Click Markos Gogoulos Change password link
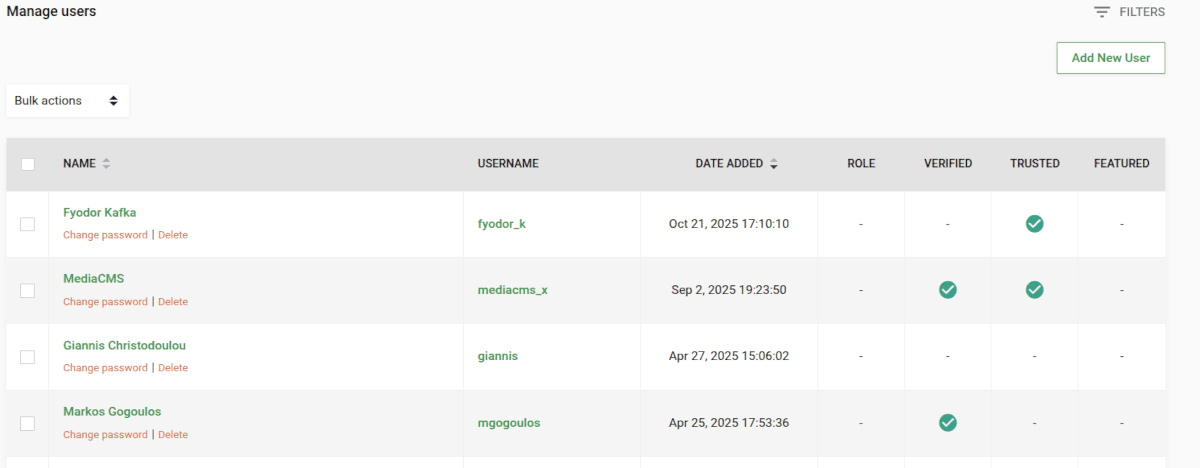1200x468 pixels. pos(105,435)
